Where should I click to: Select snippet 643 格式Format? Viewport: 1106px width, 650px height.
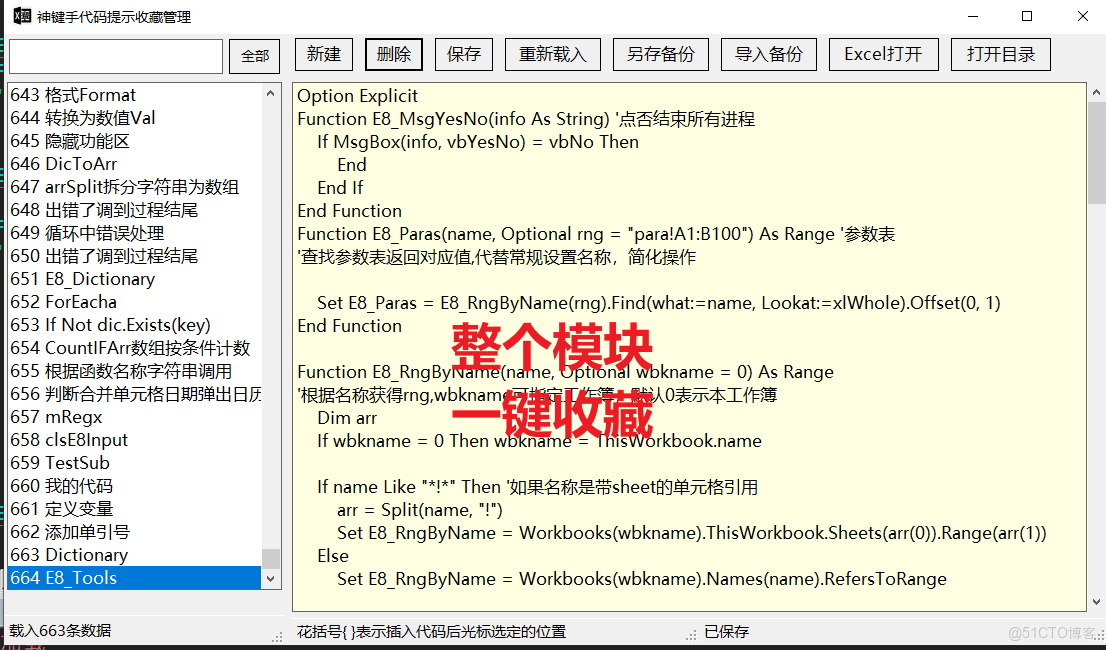(x=120, y=94)
